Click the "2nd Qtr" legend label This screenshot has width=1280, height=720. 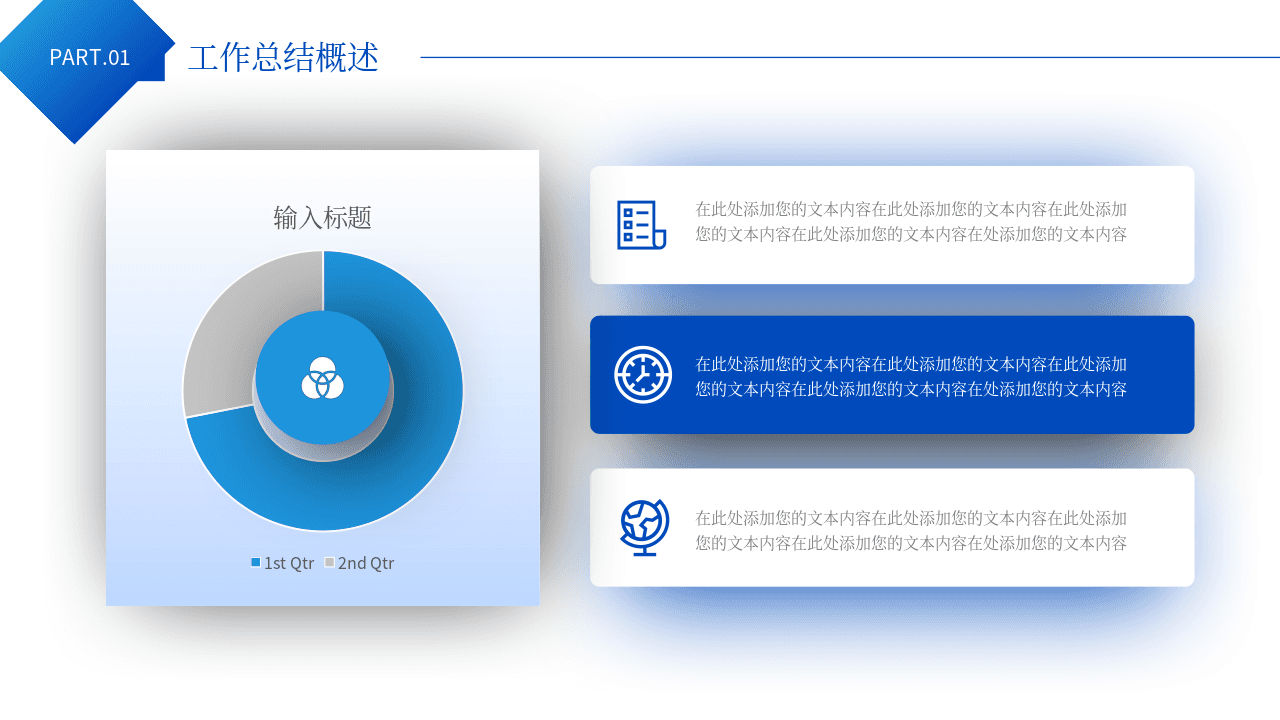[366, 563]
